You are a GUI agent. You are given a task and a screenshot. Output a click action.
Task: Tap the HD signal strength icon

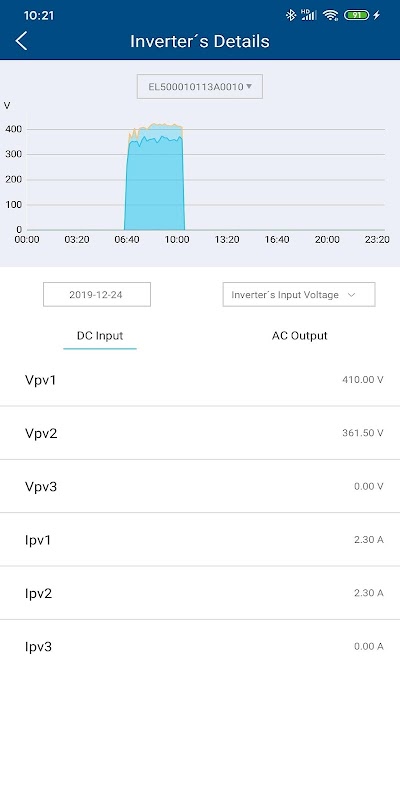tap(309, 15)
